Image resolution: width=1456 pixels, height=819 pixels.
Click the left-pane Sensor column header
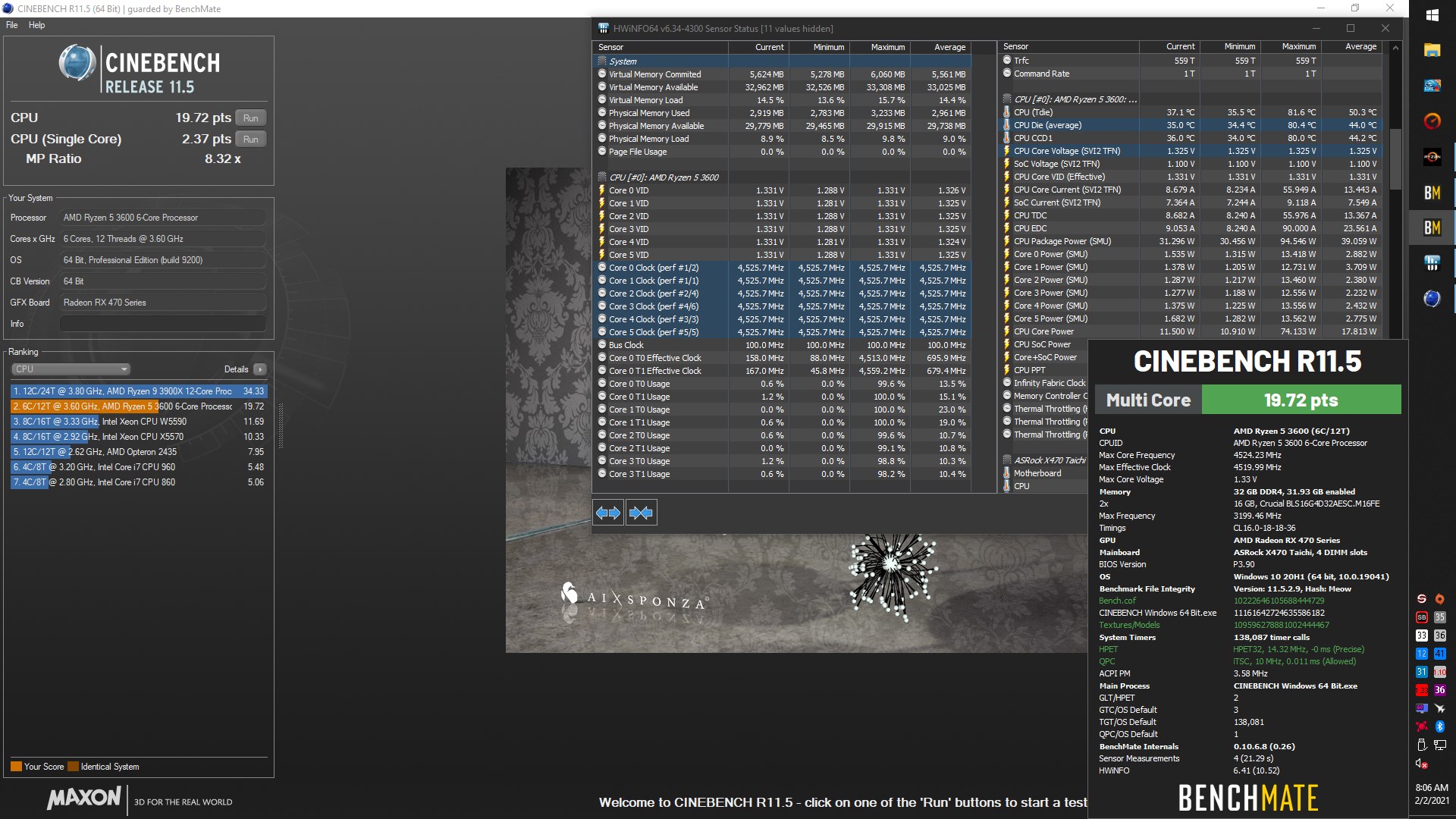660,47
